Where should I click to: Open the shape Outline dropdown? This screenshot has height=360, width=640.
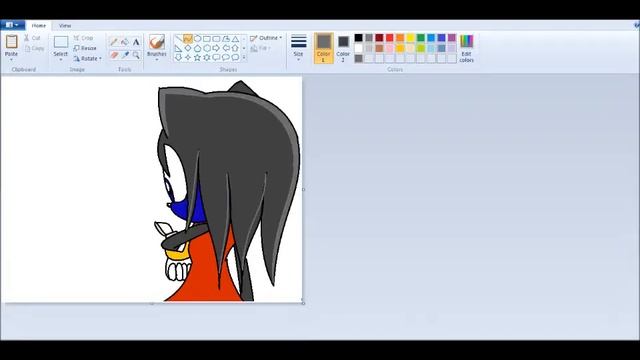[266, 38]
